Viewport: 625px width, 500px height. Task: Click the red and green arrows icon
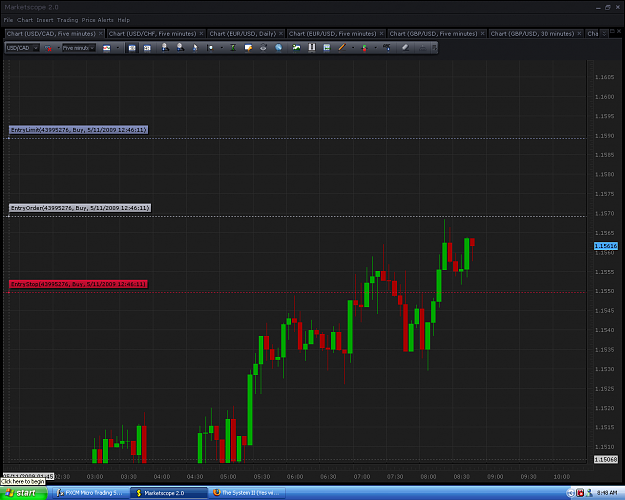point(364,48)
